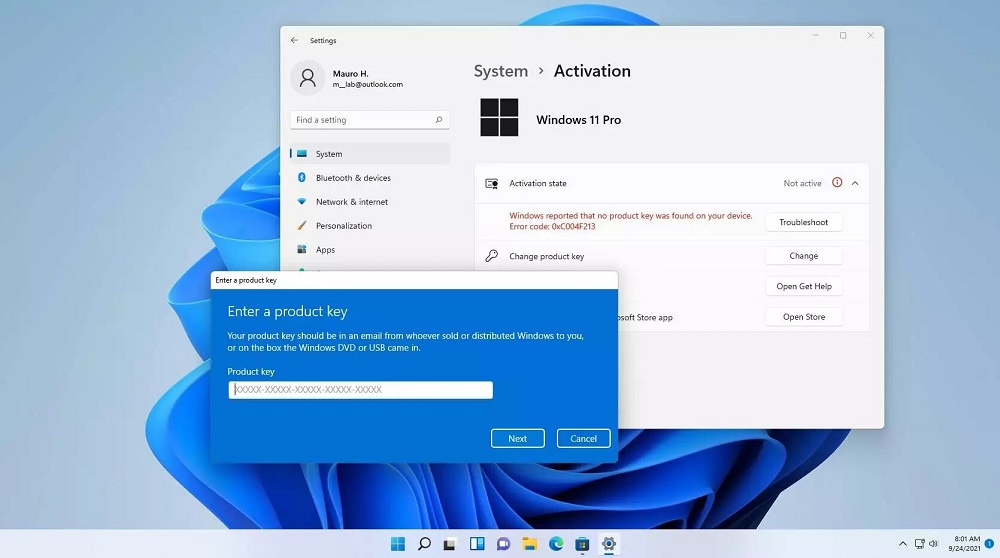Click m_lab@outlook.com account email
The image size is (1000, 558).
[367, 84]
